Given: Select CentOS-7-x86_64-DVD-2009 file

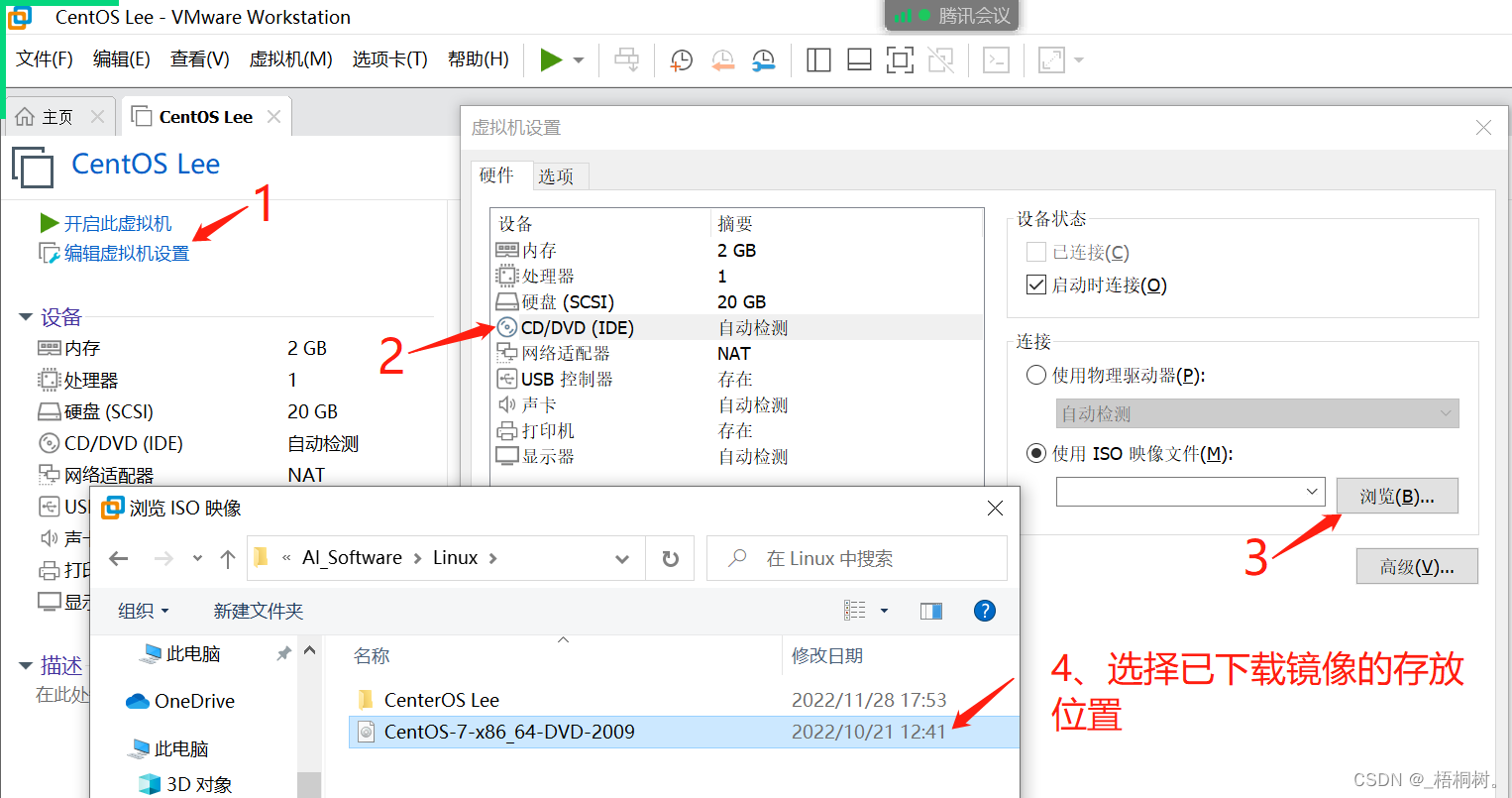Looking at the screenshot, I should pyautogui.click(x=684, y=732).
